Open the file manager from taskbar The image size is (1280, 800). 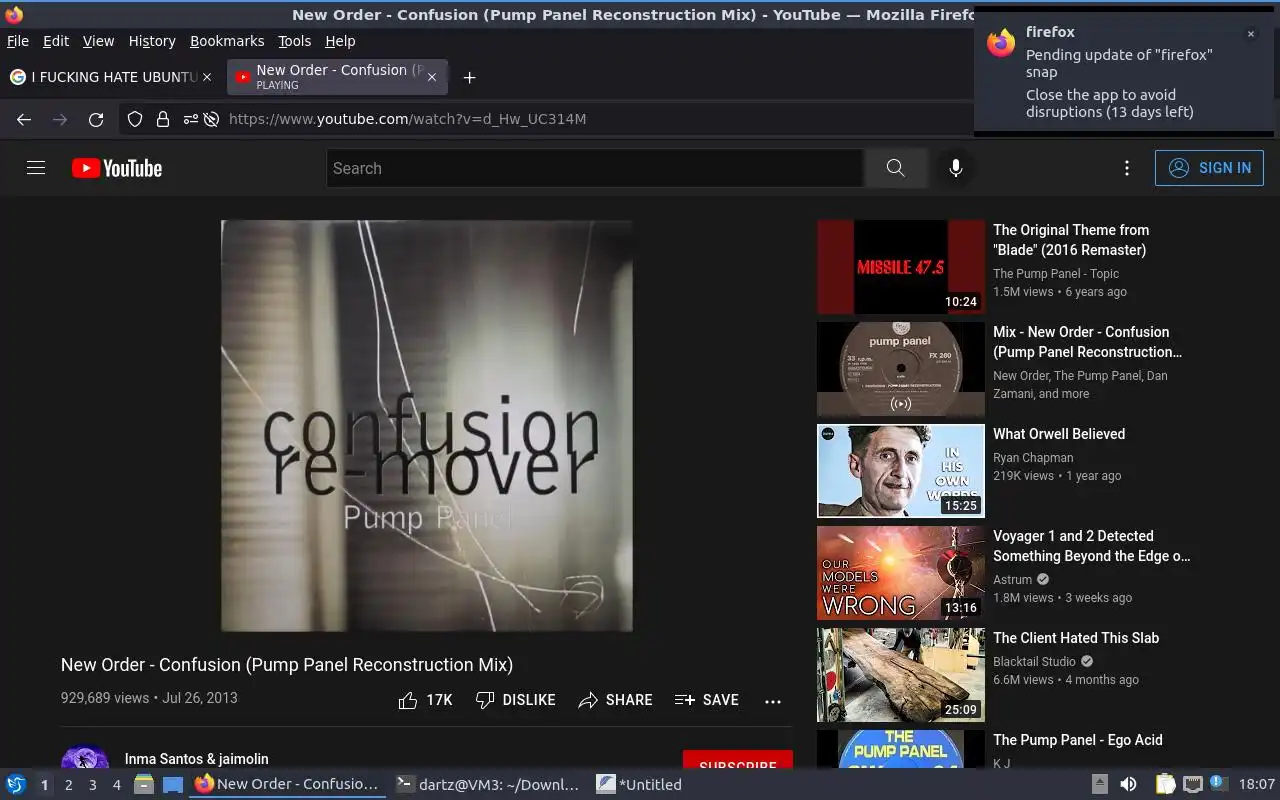click(144, 784)
